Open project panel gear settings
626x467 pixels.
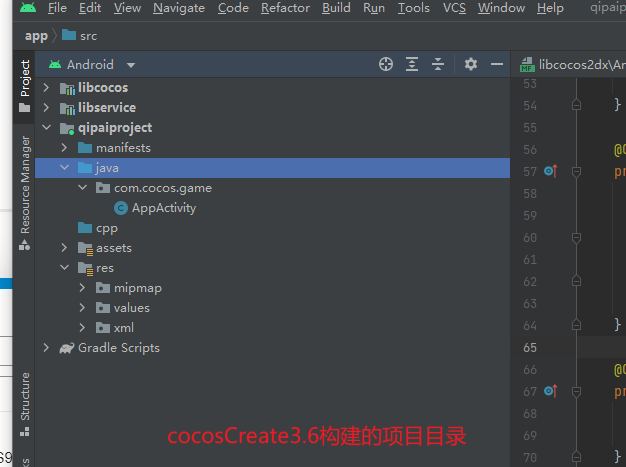(471, 64)
